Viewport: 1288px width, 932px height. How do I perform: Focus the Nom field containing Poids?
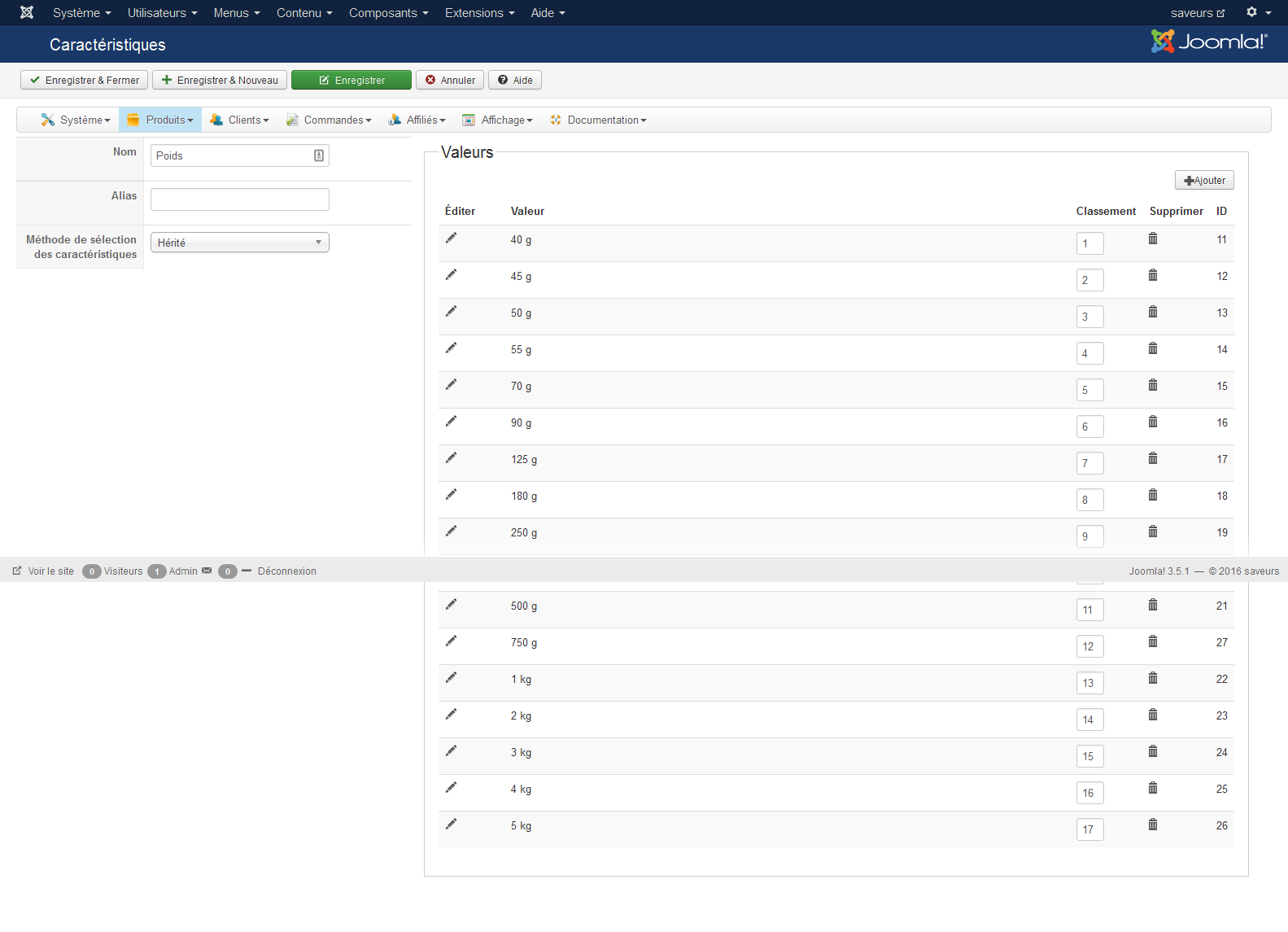pos(240,155)
